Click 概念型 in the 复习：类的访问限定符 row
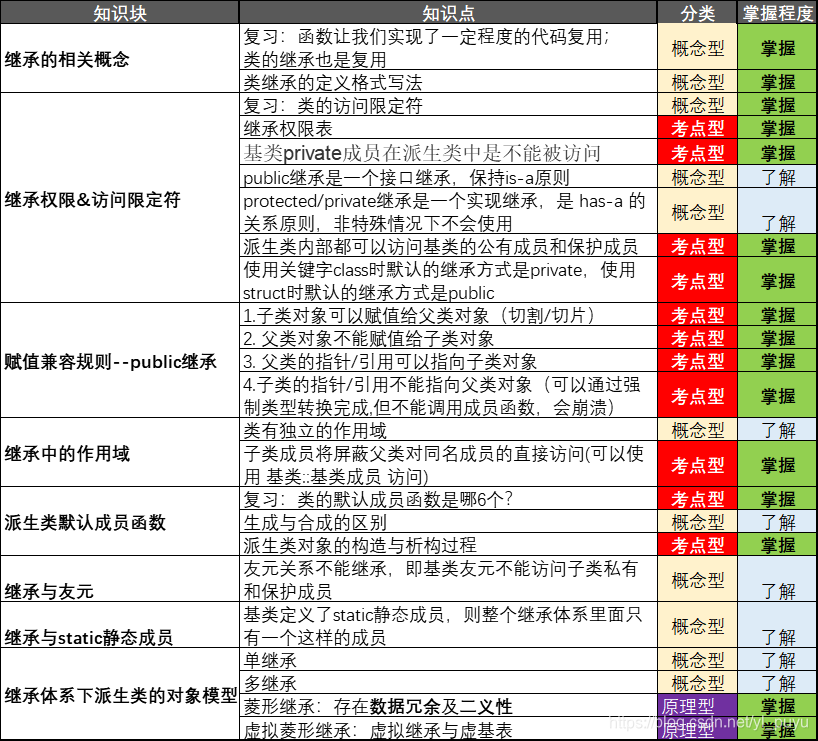The height and width of the screenshot is (741, 818). (697, 104)
